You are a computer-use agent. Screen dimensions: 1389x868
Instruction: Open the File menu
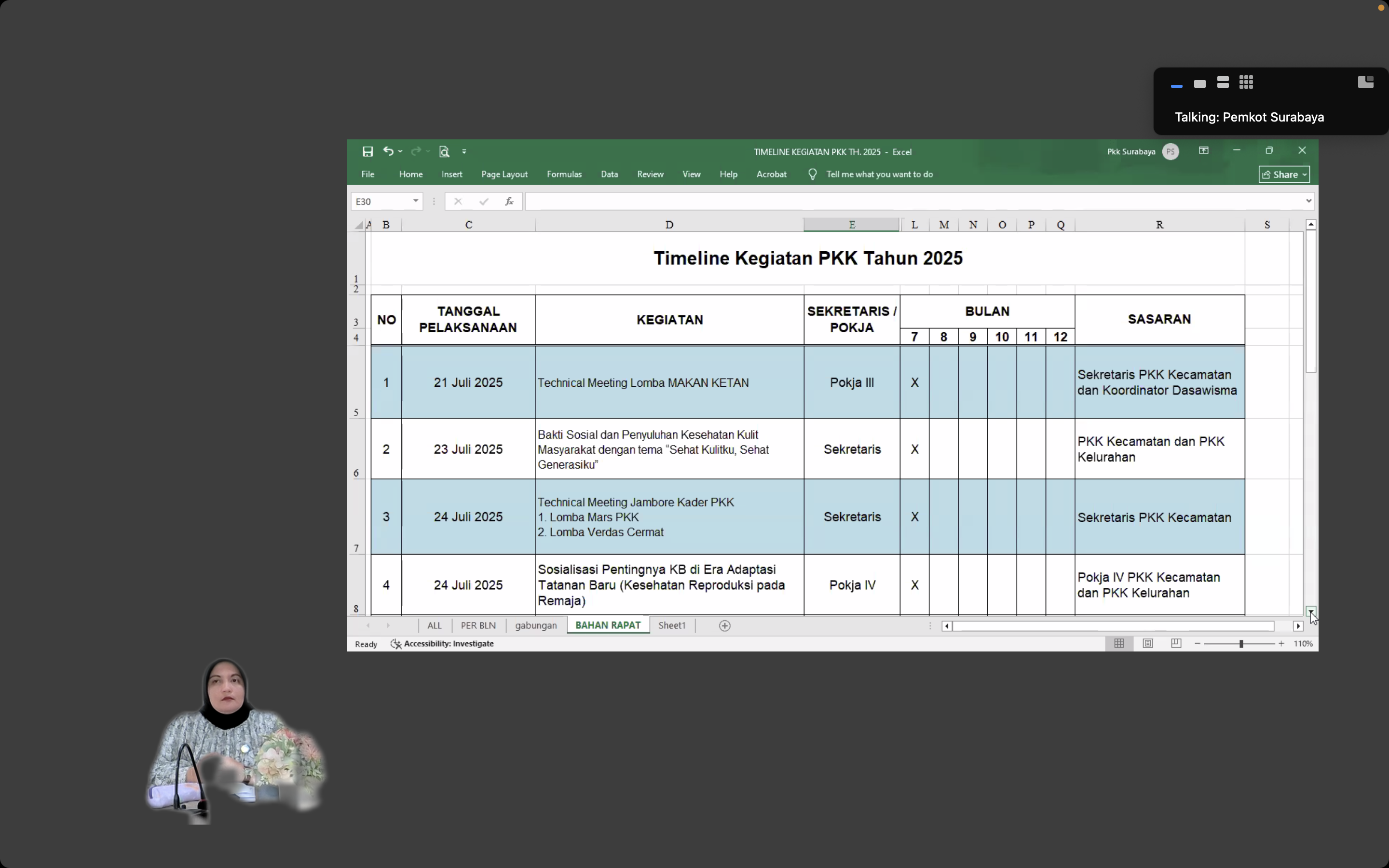coord(368,174)
